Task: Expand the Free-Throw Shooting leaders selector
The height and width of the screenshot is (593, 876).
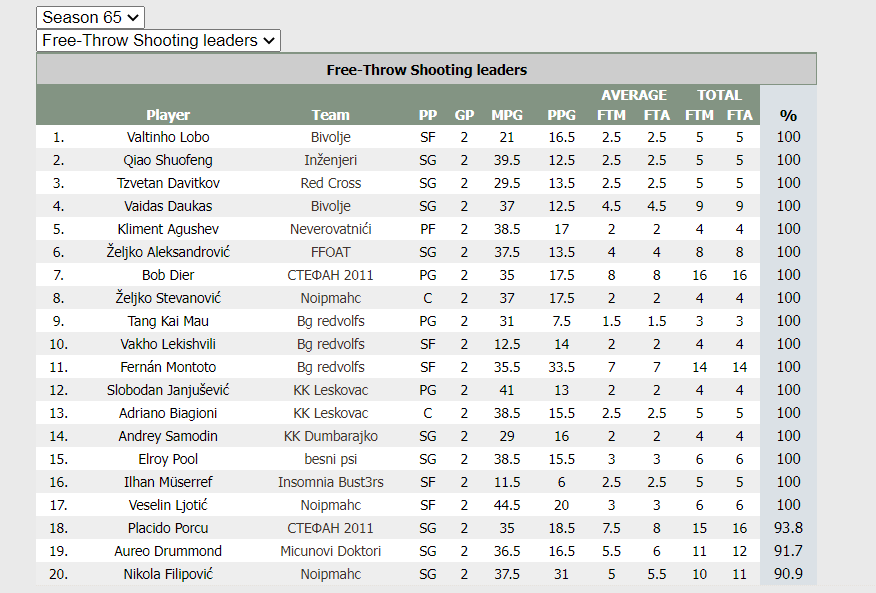Action: 158,40
